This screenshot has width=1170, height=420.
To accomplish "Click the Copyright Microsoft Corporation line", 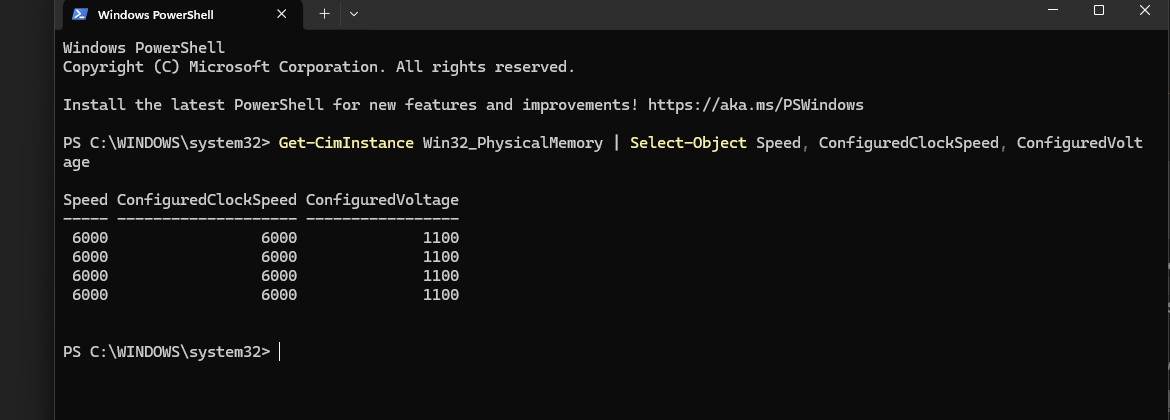I will (x=318, y=67).
